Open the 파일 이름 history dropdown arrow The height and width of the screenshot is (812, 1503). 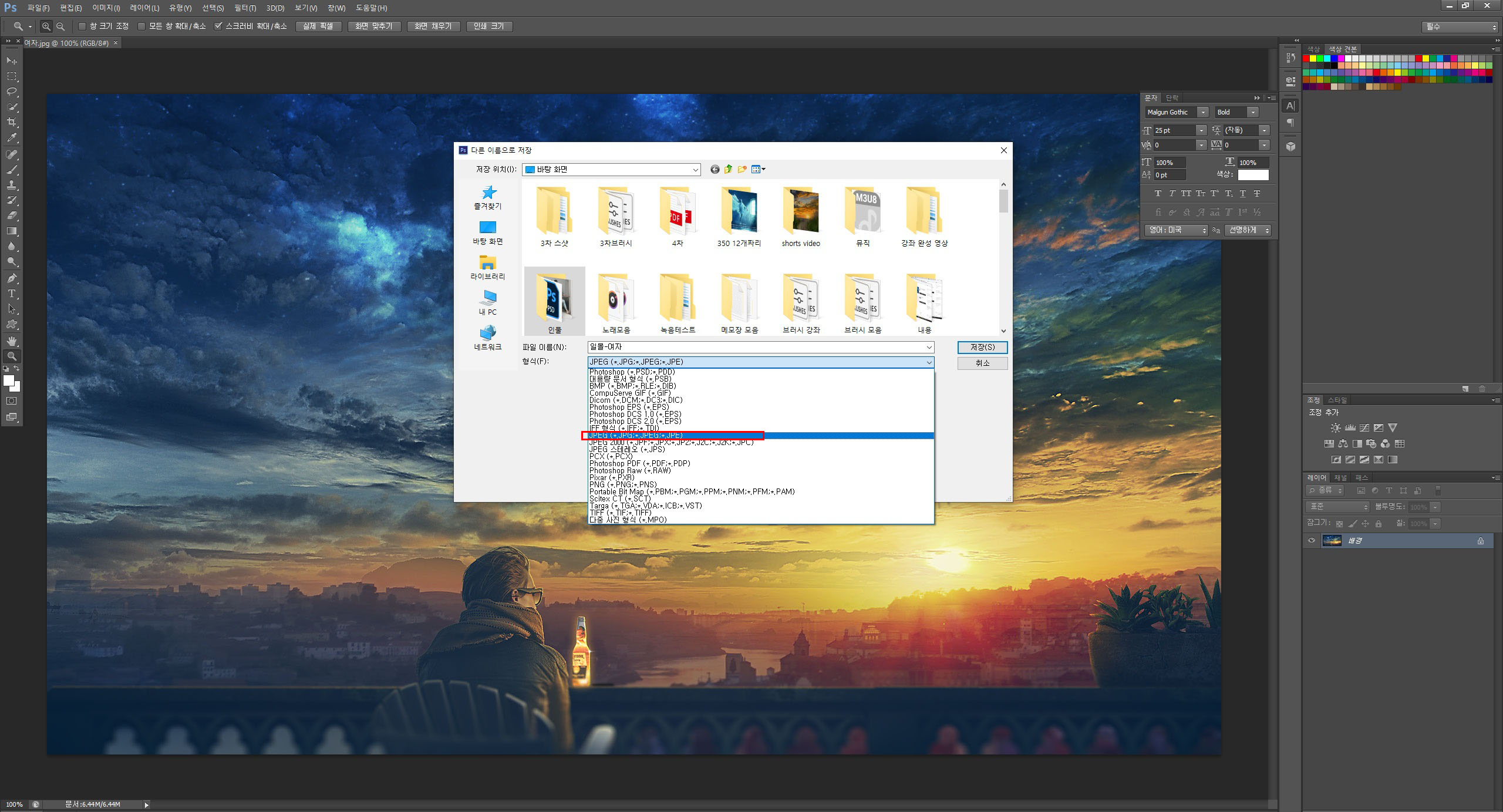(929, 348)
